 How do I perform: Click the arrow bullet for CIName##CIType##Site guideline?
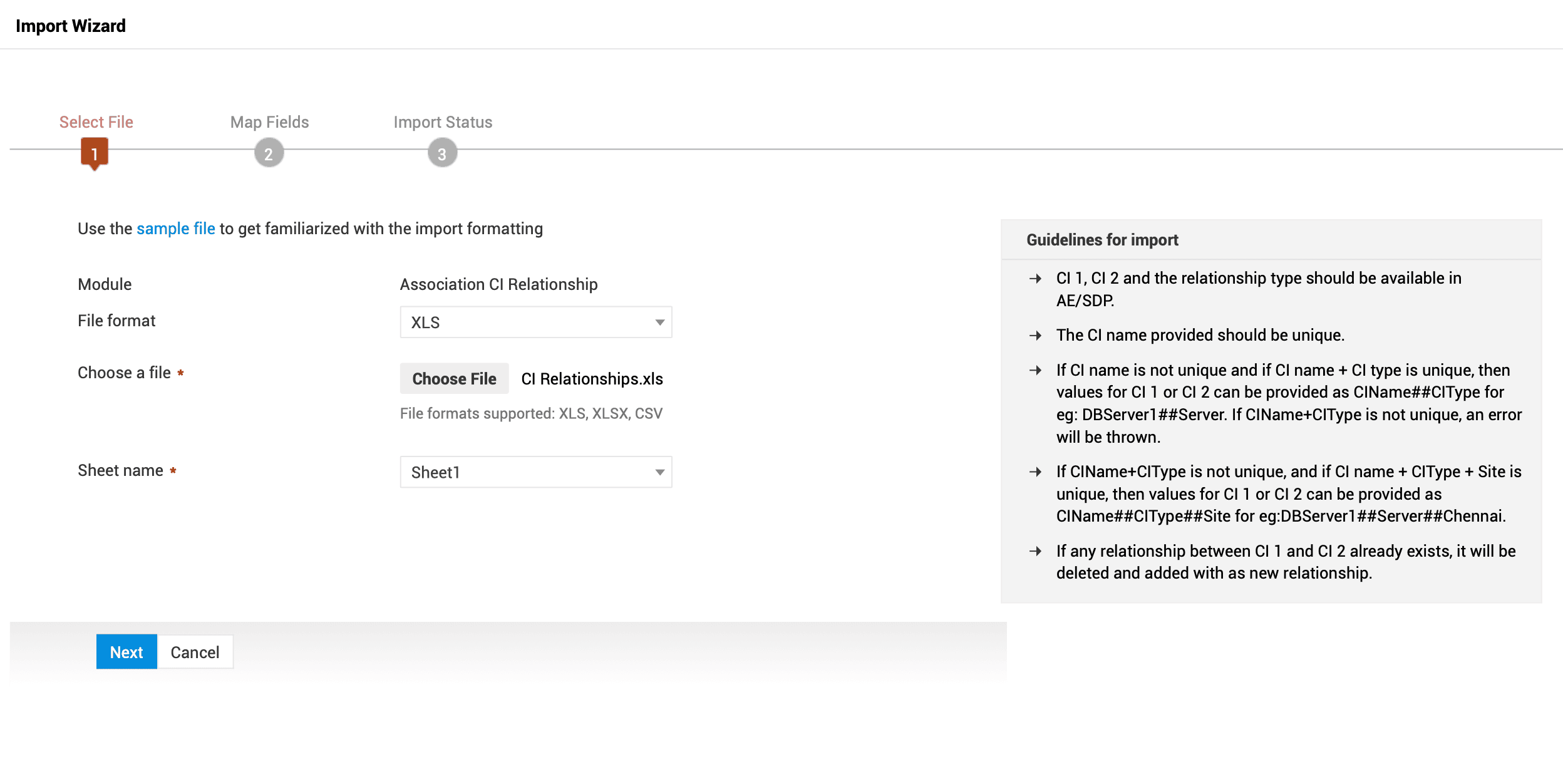coord(1035,472)
